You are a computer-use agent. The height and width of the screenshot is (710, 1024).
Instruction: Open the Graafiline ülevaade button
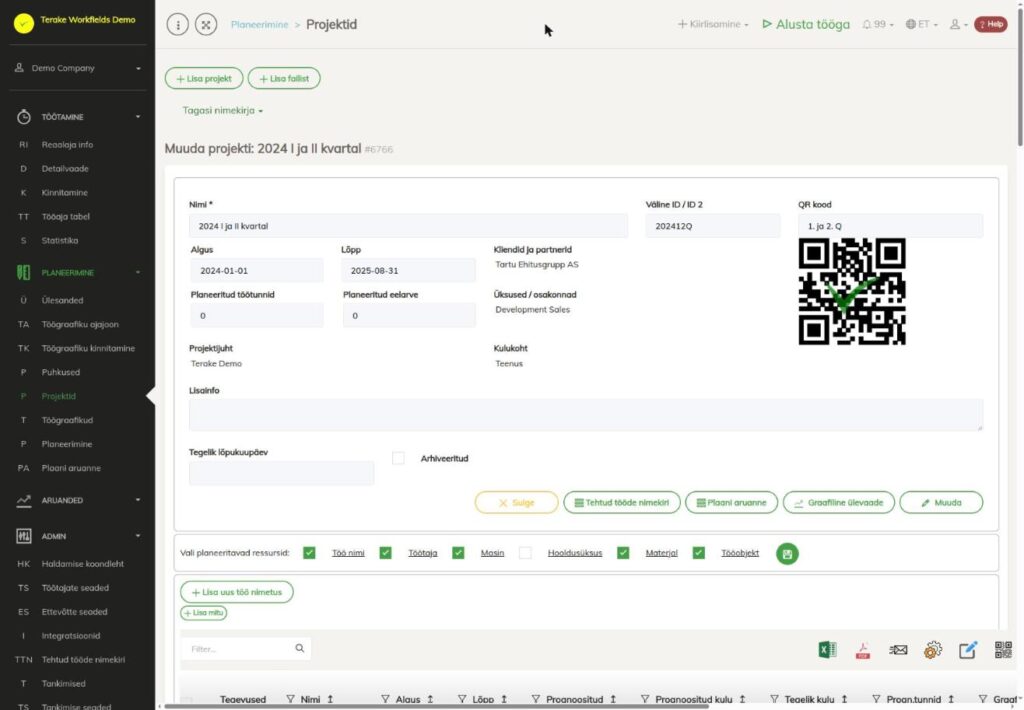[839, 502]
